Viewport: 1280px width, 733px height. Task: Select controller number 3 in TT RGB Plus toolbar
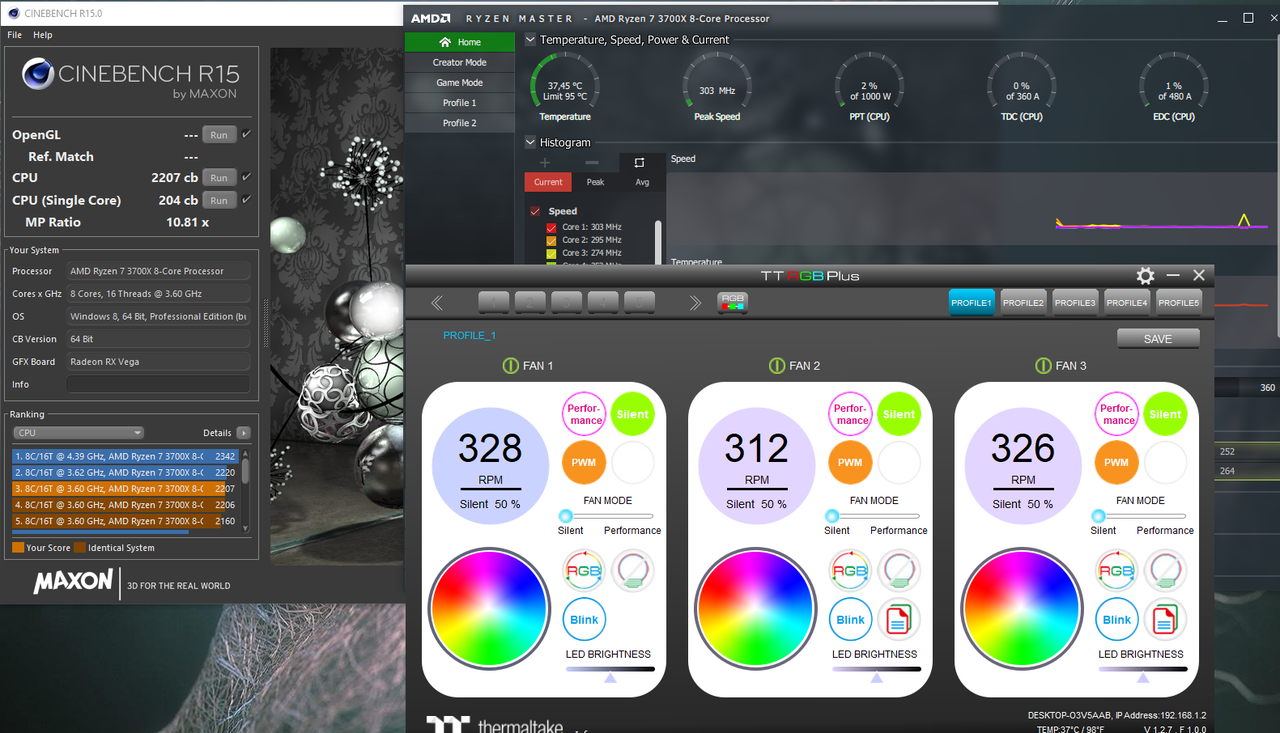(x=567, y=302)
